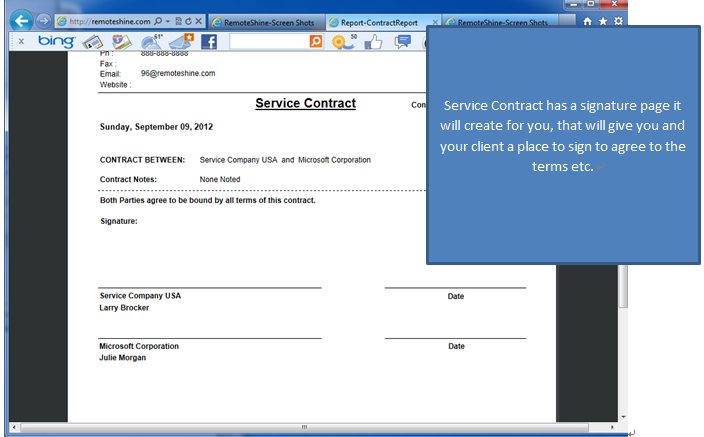The width and height of the screenshot is (704, 437).
Task: Click the Microsoft Corporation text in contract line
Action: [334, 160]
